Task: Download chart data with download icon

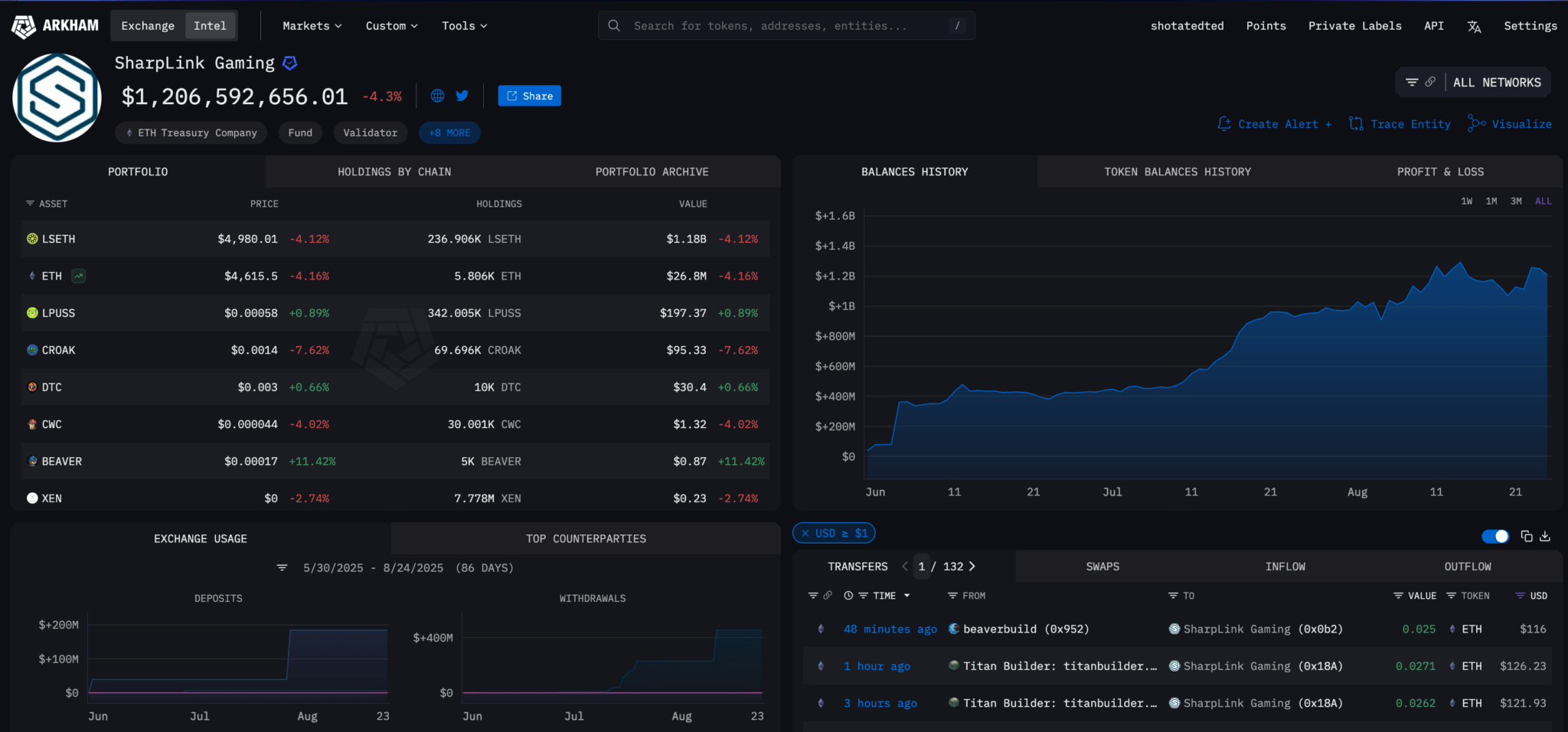Action: pyautogui.click(x=1545, y=537)
